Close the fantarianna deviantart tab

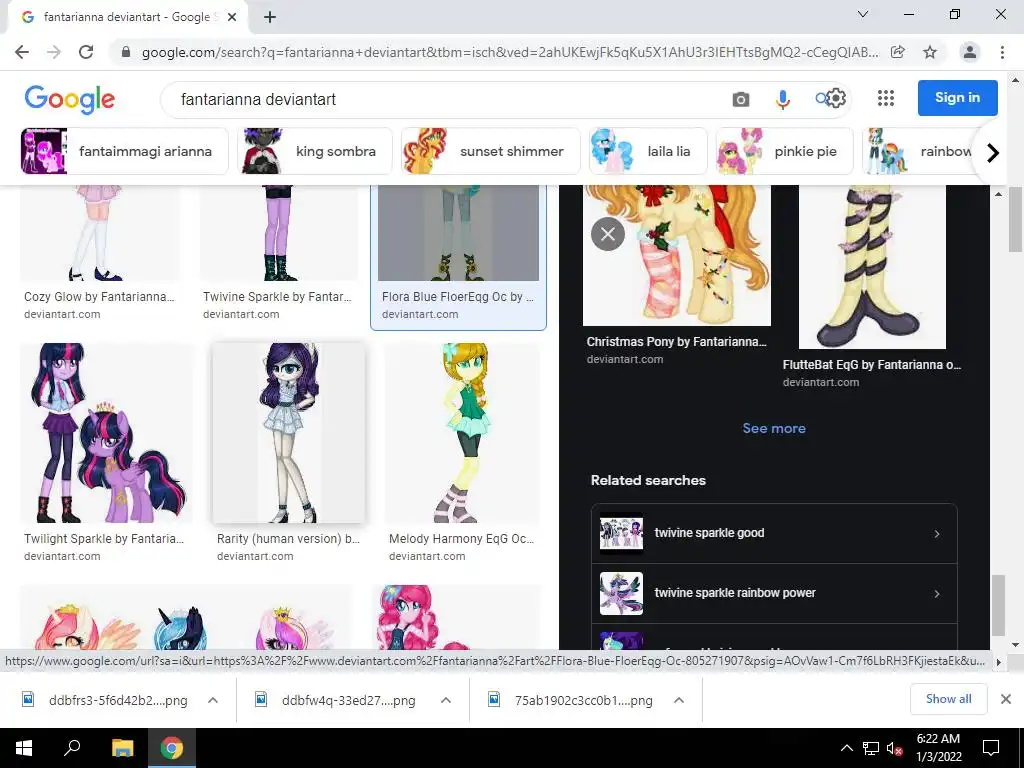[232, 18]
